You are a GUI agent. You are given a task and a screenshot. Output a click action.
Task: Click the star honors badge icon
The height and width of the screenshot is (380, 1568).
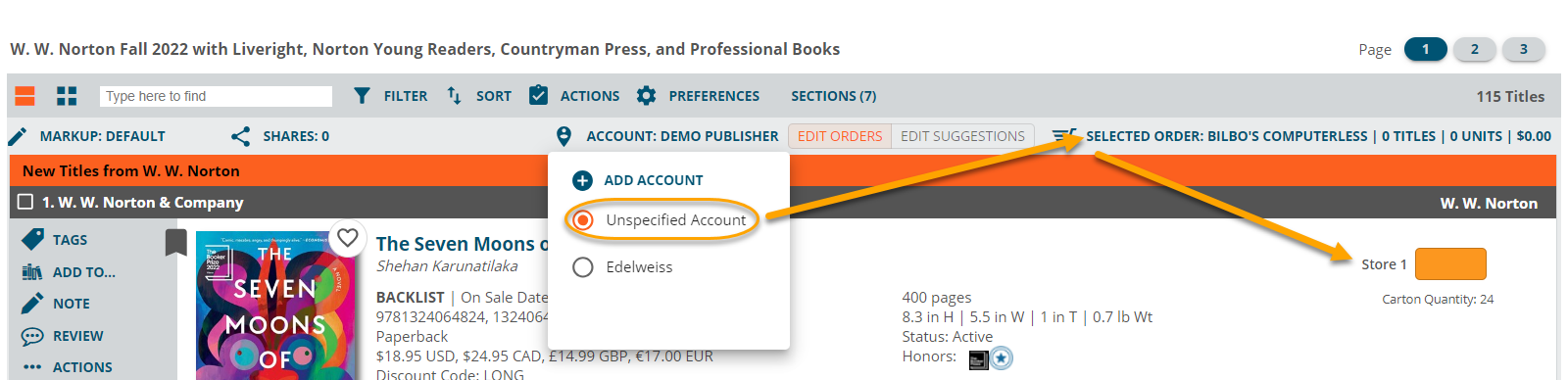[x=1001, y=358]
